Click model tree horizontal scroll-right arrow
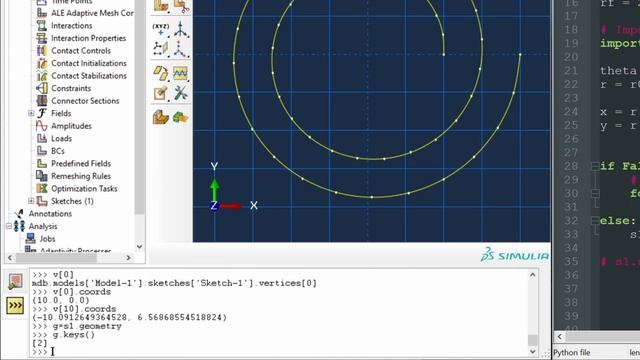The height and width of the screenshot is (360, 640). point(129,258)
